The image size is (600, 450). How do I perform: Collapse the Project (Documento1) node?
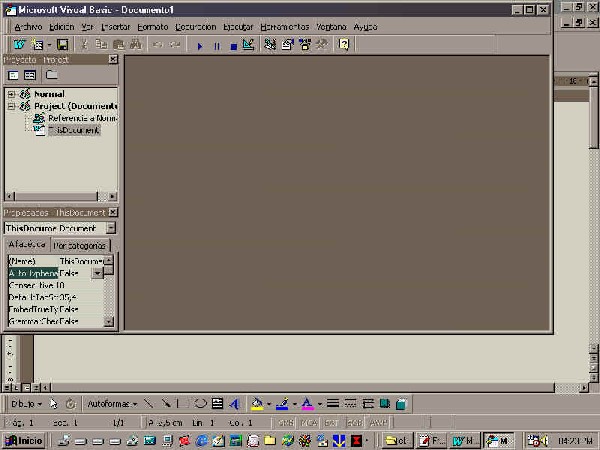(11, 106)
